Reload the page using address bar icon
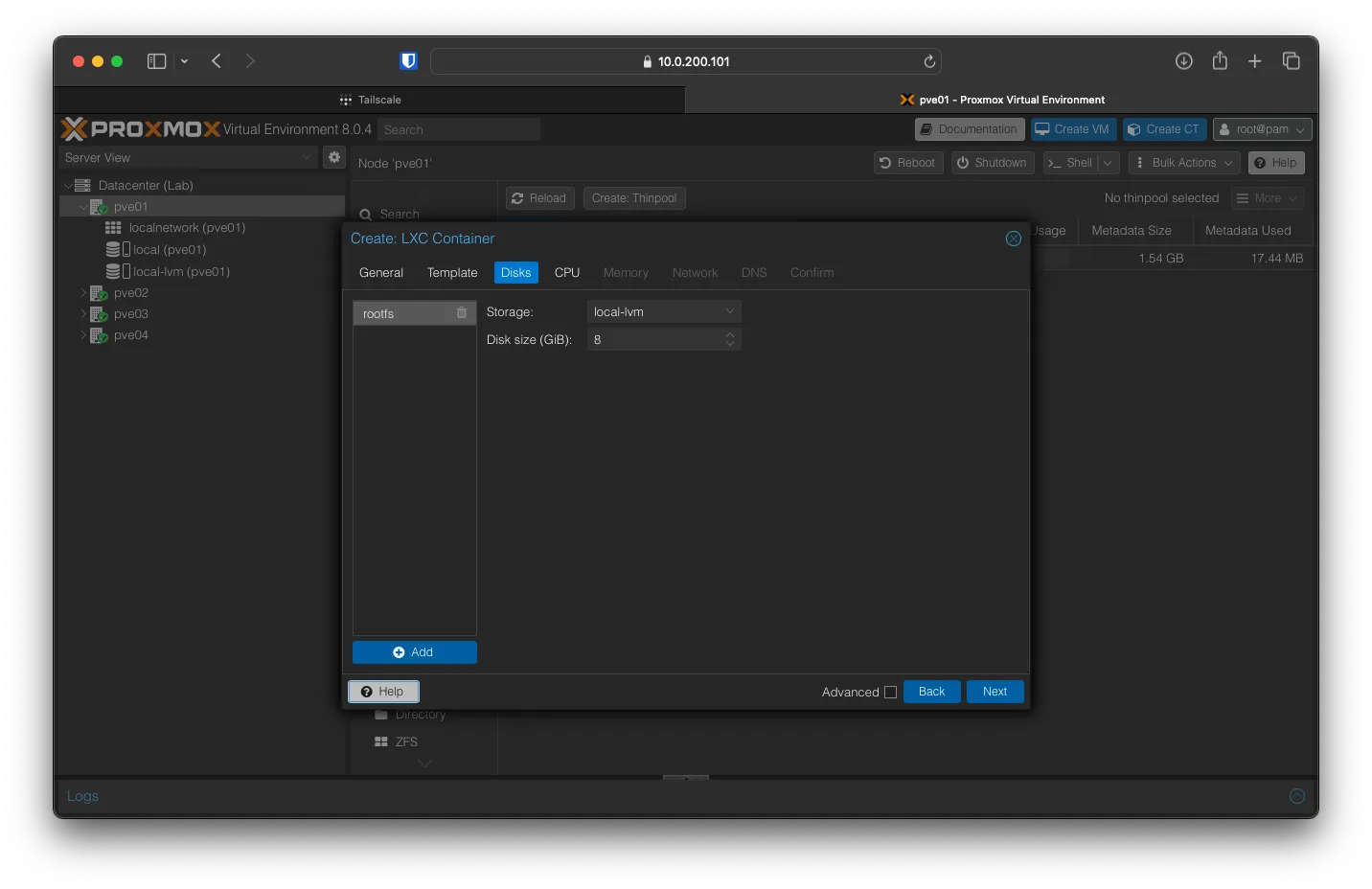The height and width of the screenshot is (889, 1372). 928,61
